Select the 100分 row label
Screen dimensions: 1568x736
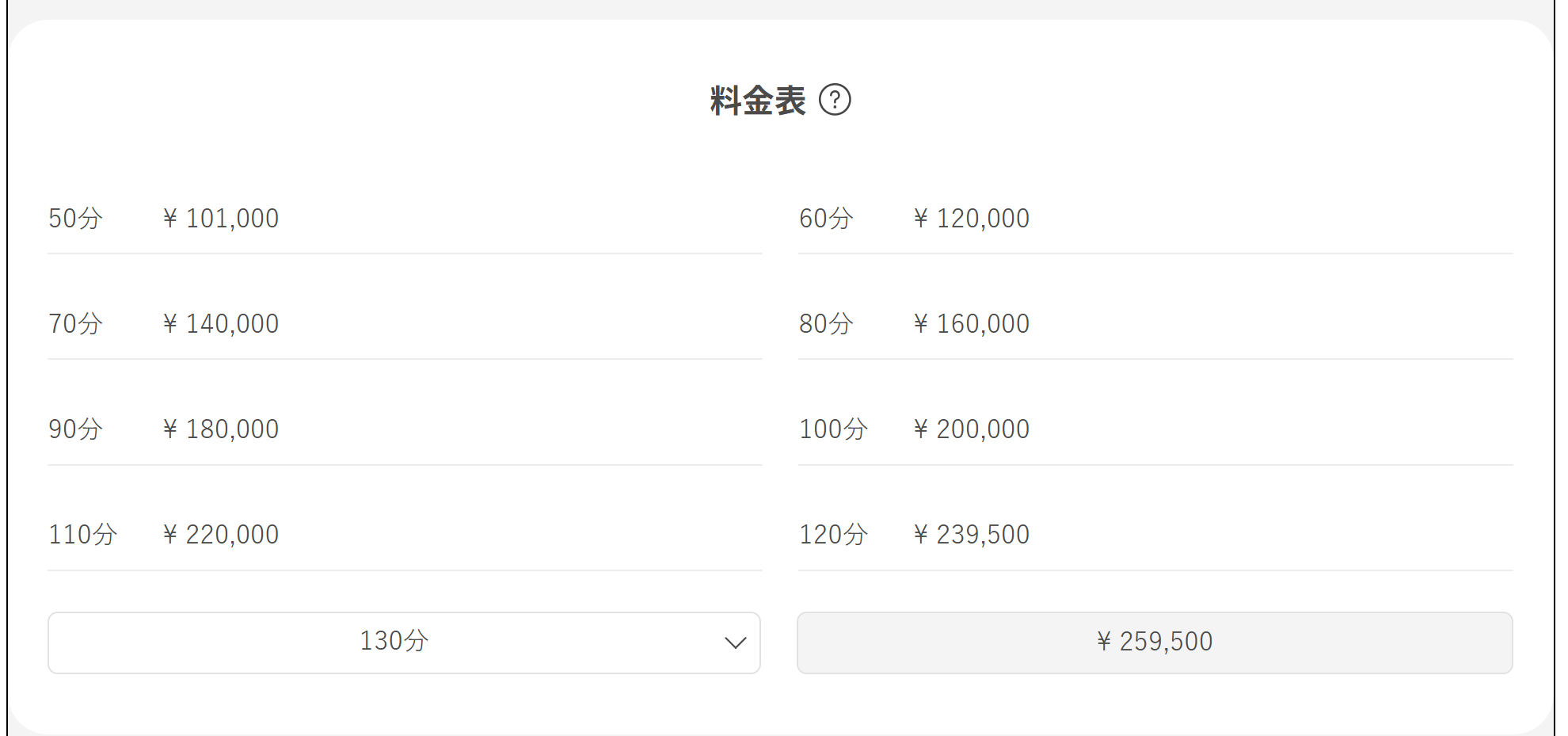point(834,429)
